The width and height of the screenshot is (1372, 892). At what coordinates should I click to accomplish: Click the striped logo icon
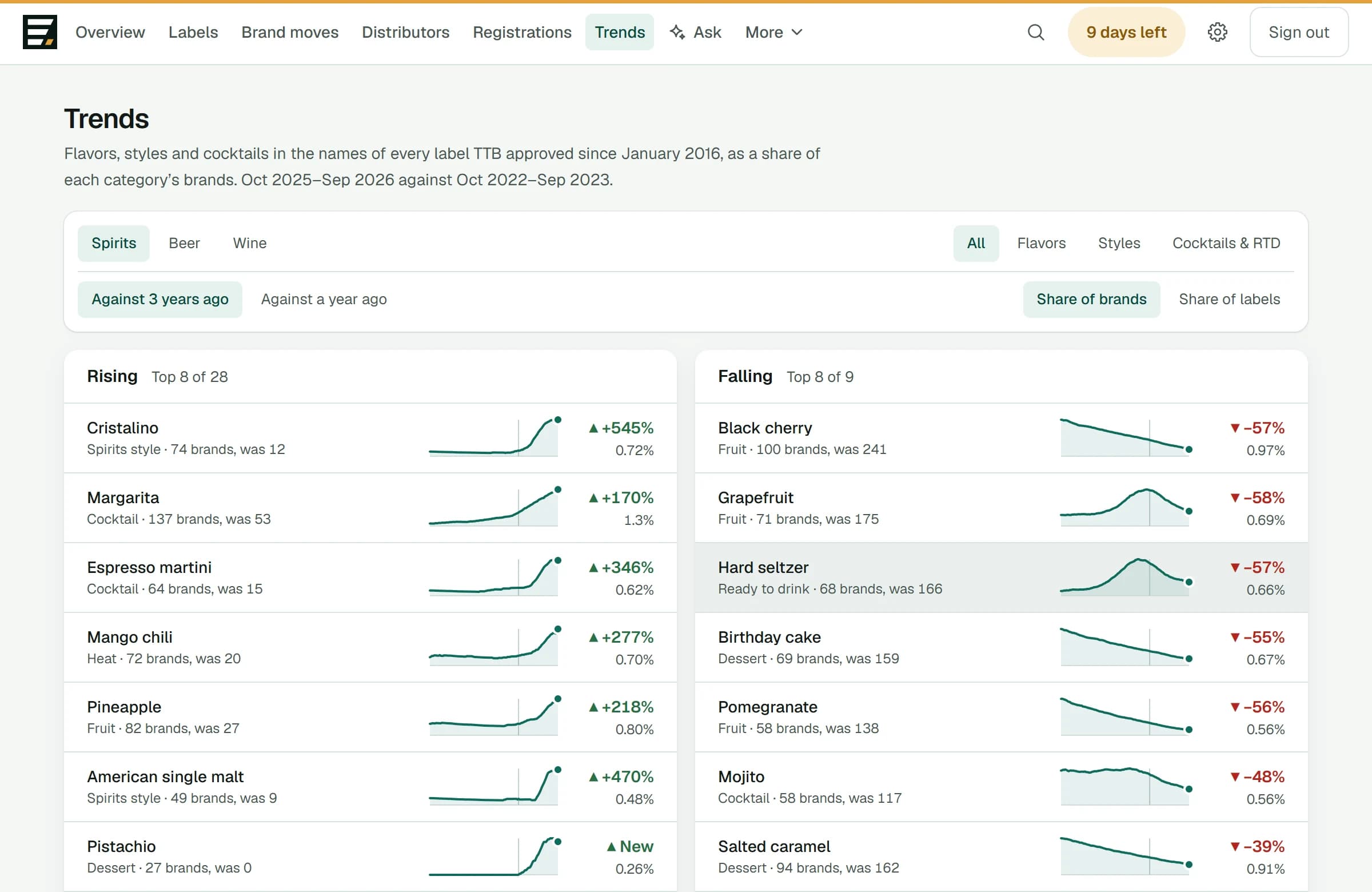click(40, 32)
